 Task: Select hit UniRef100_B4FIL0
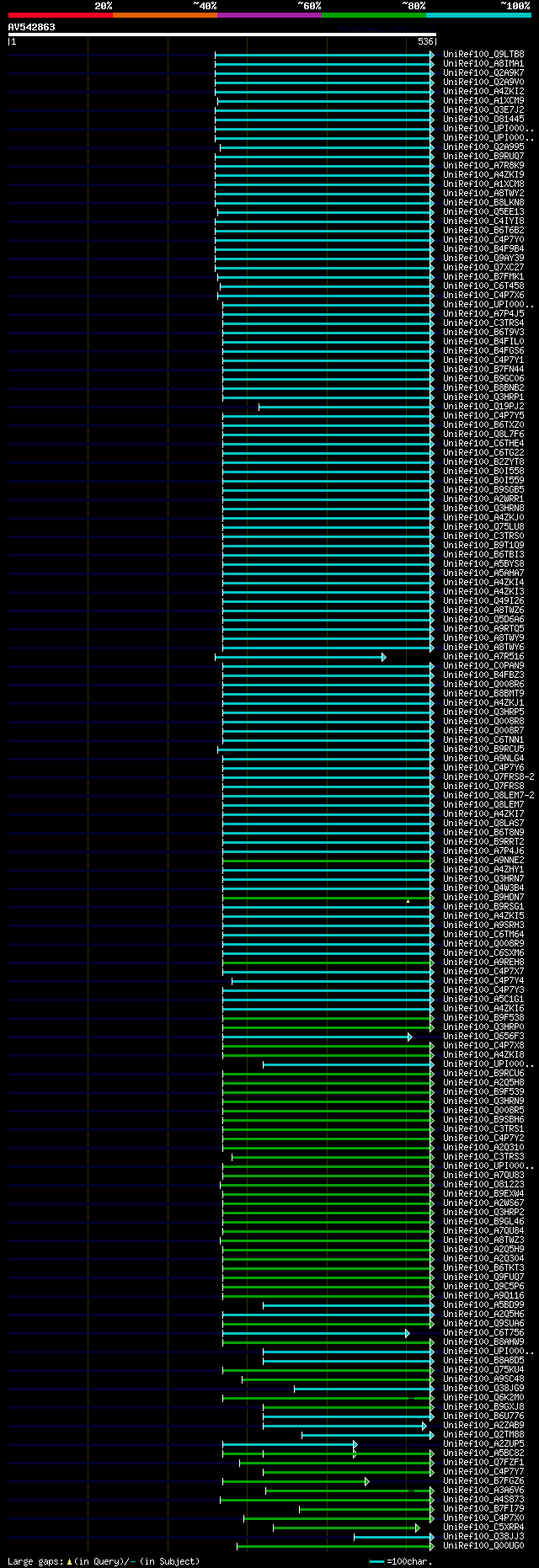tap(483, 342)
